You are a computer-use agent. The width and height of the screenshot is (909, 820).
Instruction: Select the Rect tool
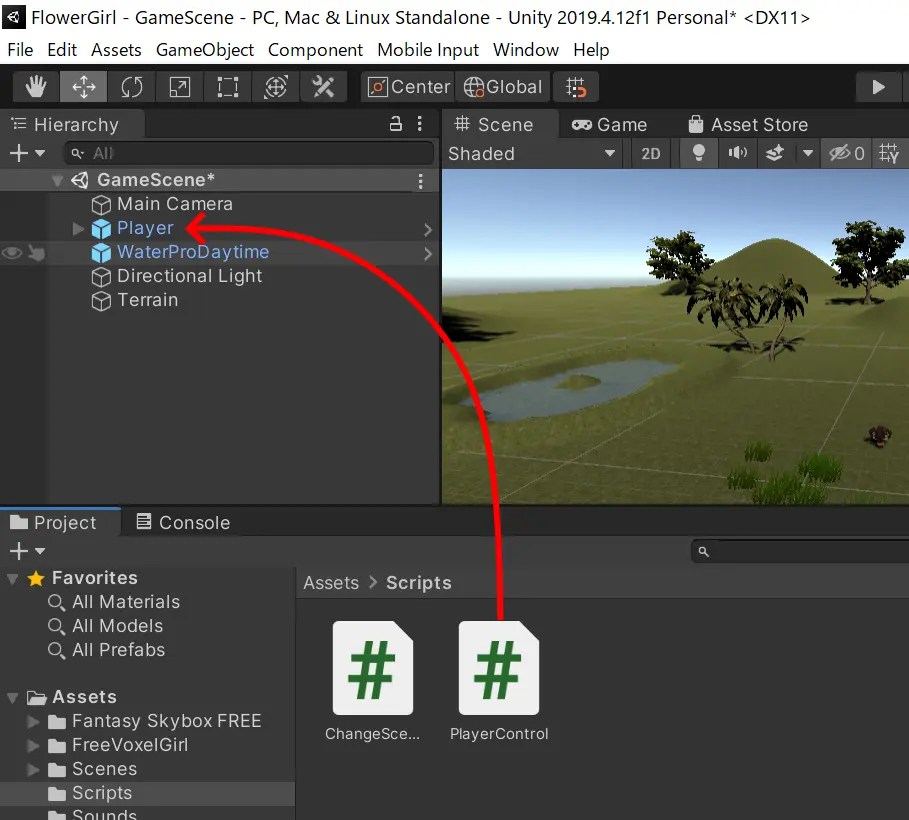228,87
